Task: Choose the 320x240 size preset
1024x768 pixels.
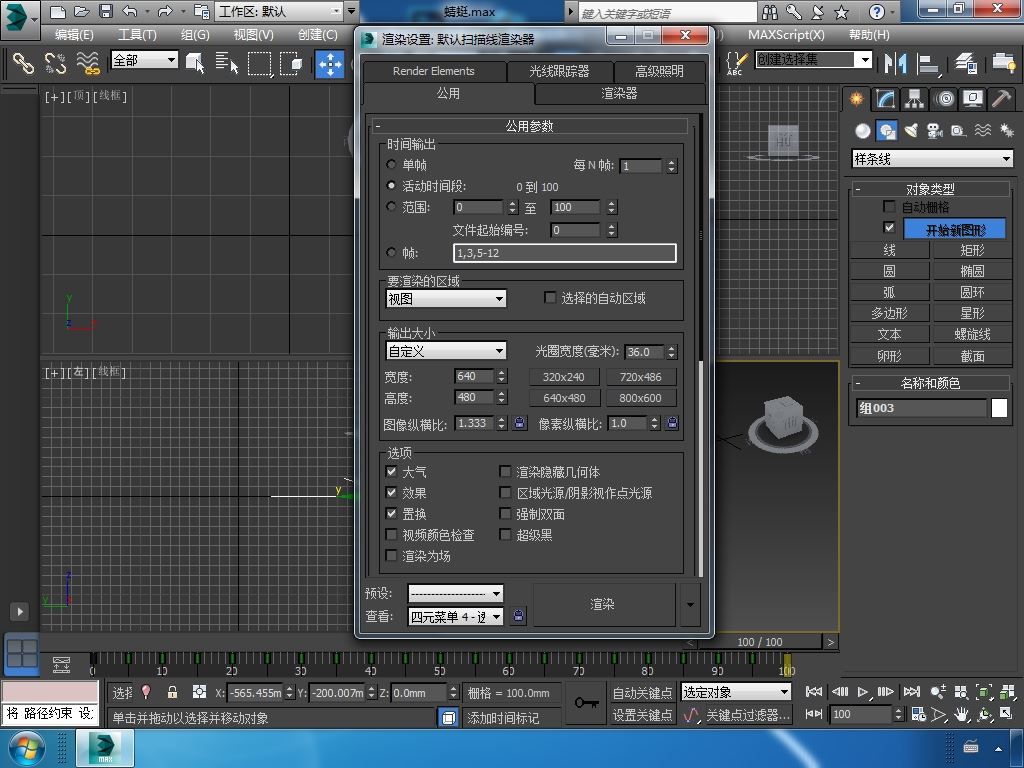Action: coord(563,377)
